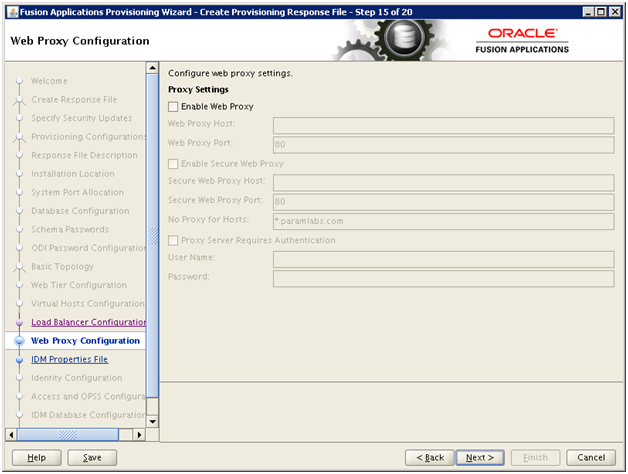Image resolution: width=628 pixels, height=474 pixels.
Task: Select the User Name input field
Action: pos(443,259)
